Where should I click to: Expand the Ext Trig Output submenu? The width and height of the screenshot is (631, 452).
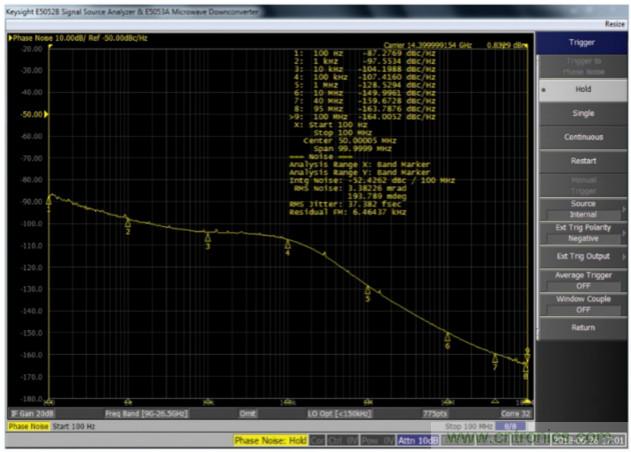[582, 256]
